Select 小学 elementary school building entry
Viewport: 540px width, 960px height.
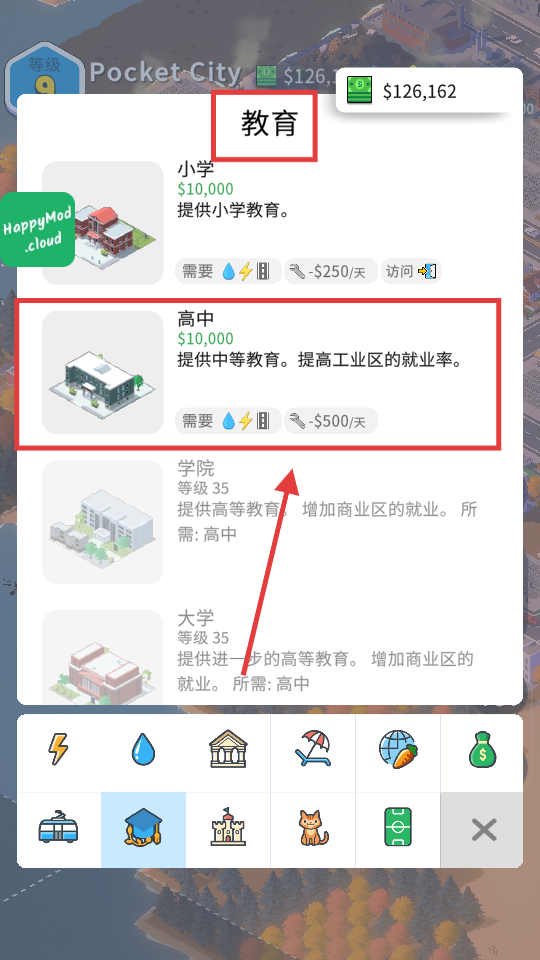269,223
